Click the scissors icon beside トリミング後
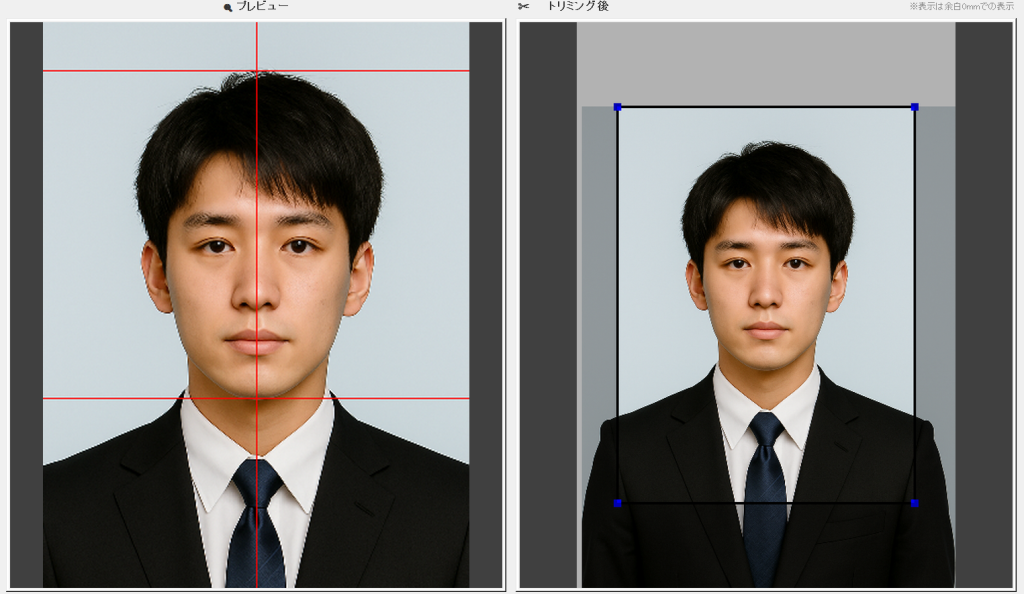Viewport: 1024px width, 594px height. [523, 7]
